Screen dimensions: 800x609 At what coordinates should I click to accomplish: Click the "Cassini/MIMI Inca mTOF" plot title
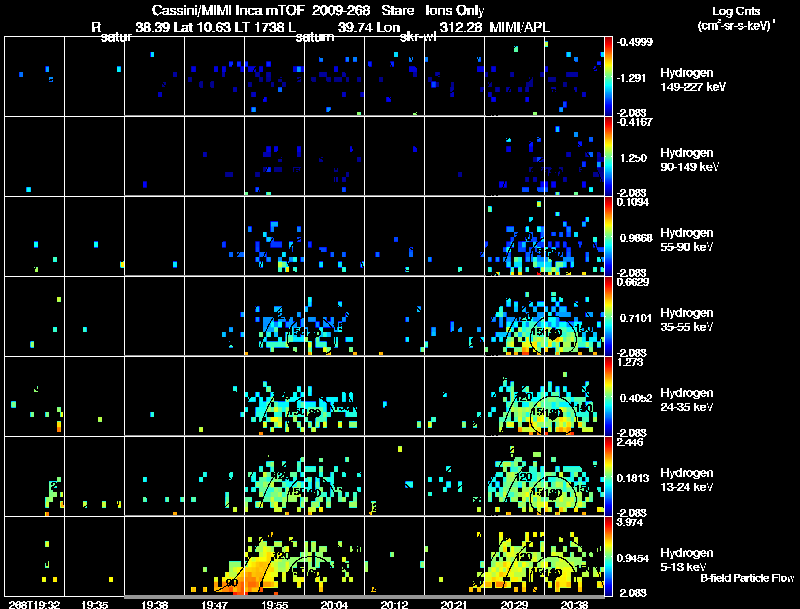click(228, 10)
